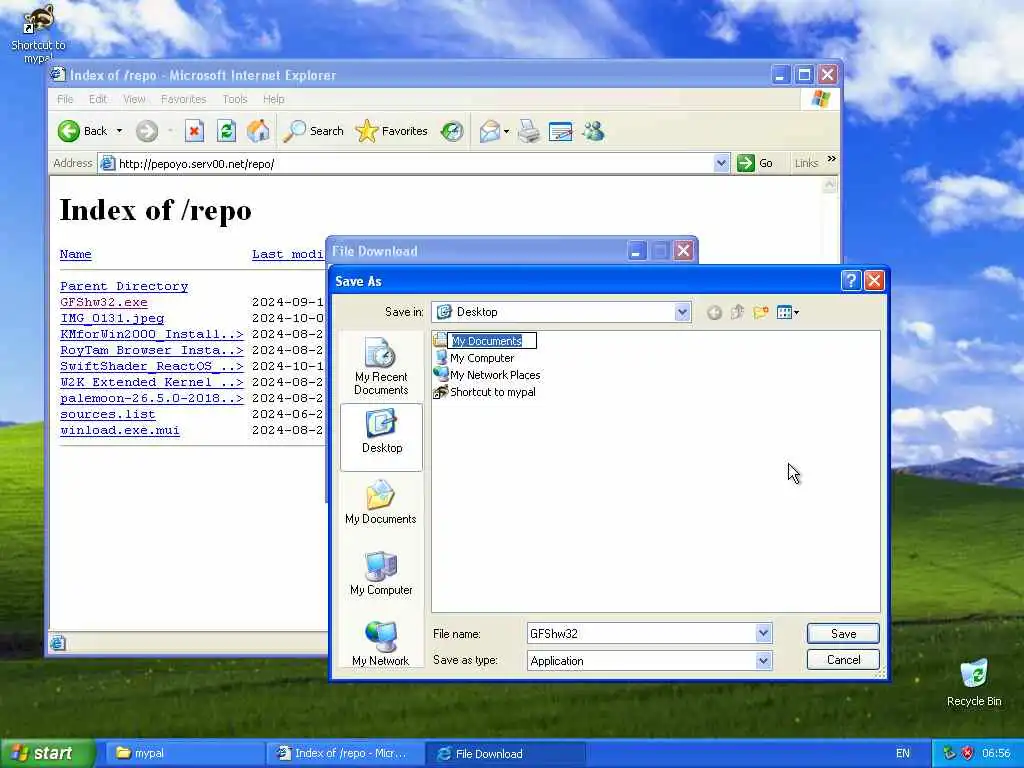Open the Views menu icon in Save As
Image resolution: width=1024 pixels, height=768 pixels.
(x=788, y=313)
